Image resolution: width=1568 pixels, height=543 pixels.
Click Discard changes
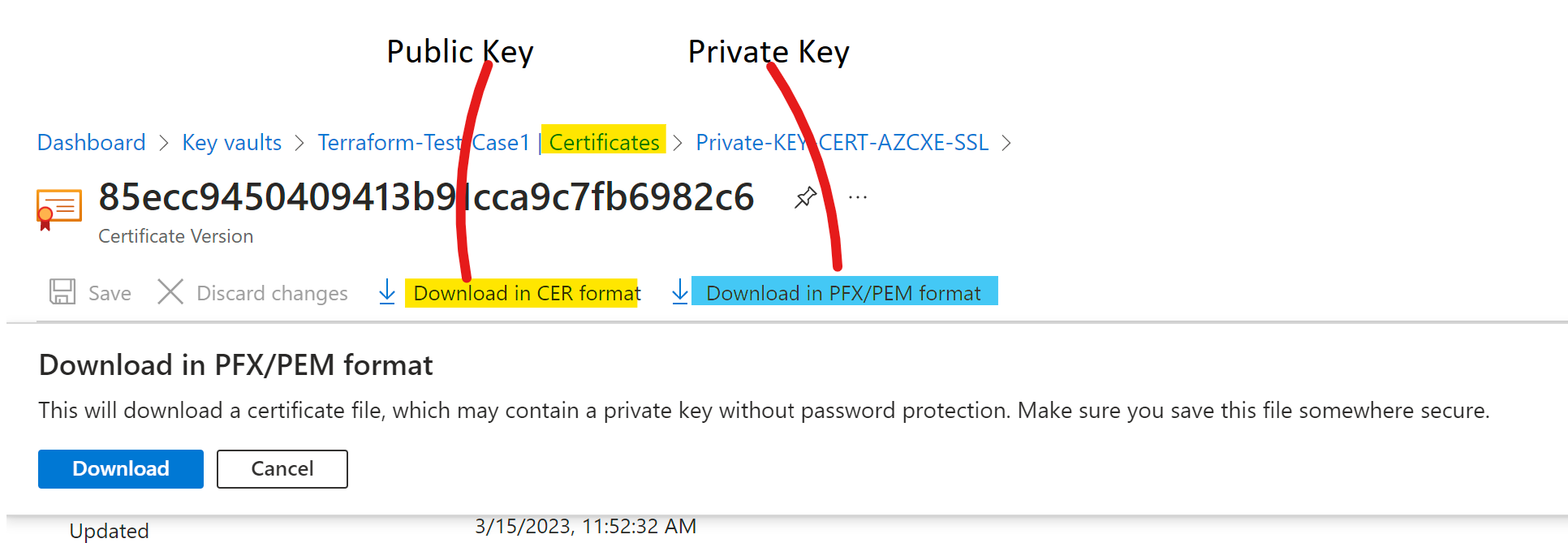(x=272, y=293)
